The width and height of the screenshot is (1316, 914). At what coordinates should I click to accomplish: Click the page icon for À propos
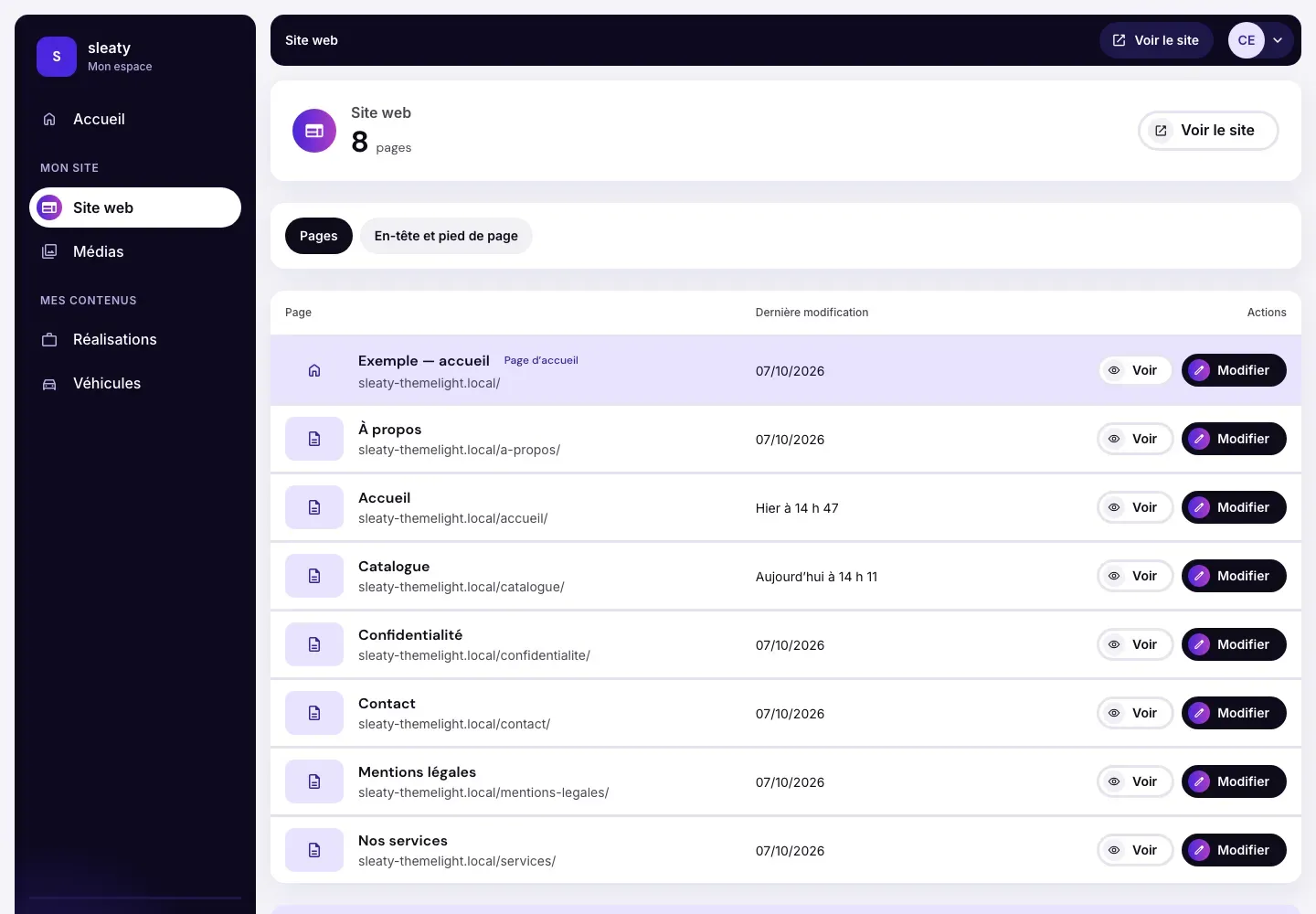click(x=314, y=439)
